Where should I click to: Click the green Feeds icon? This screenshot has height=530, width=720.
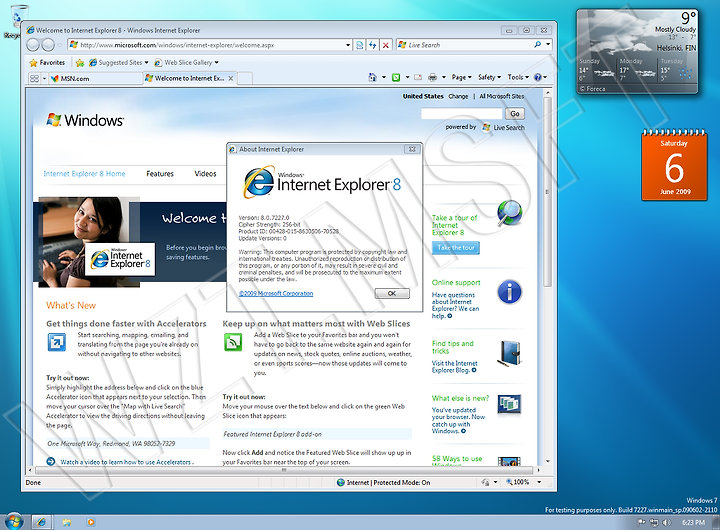coord(396,77)
